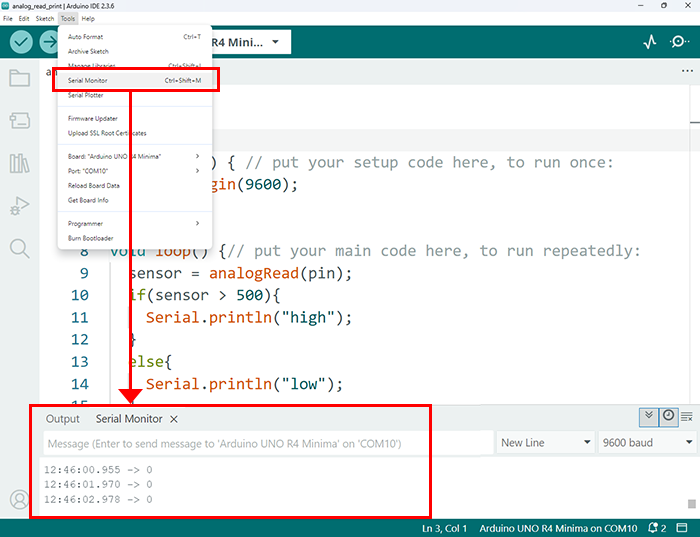The height and width of the screenshot is (537, 700).
Task: Click the user account profile icon
Action: point(20,500)
